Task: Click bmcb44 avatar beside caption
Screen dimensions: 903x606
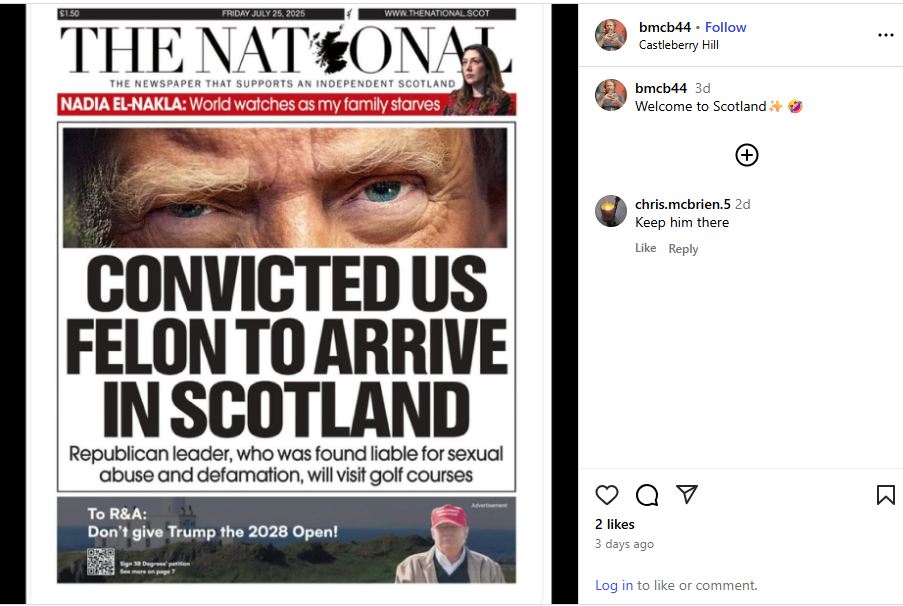Action: coord(610,95)
